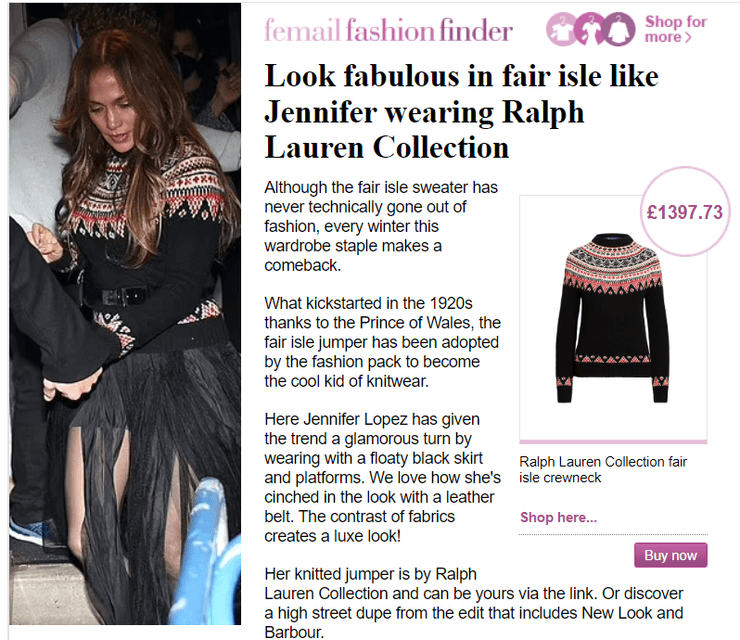Click the hanging jacket circle icon

point(620,29)
